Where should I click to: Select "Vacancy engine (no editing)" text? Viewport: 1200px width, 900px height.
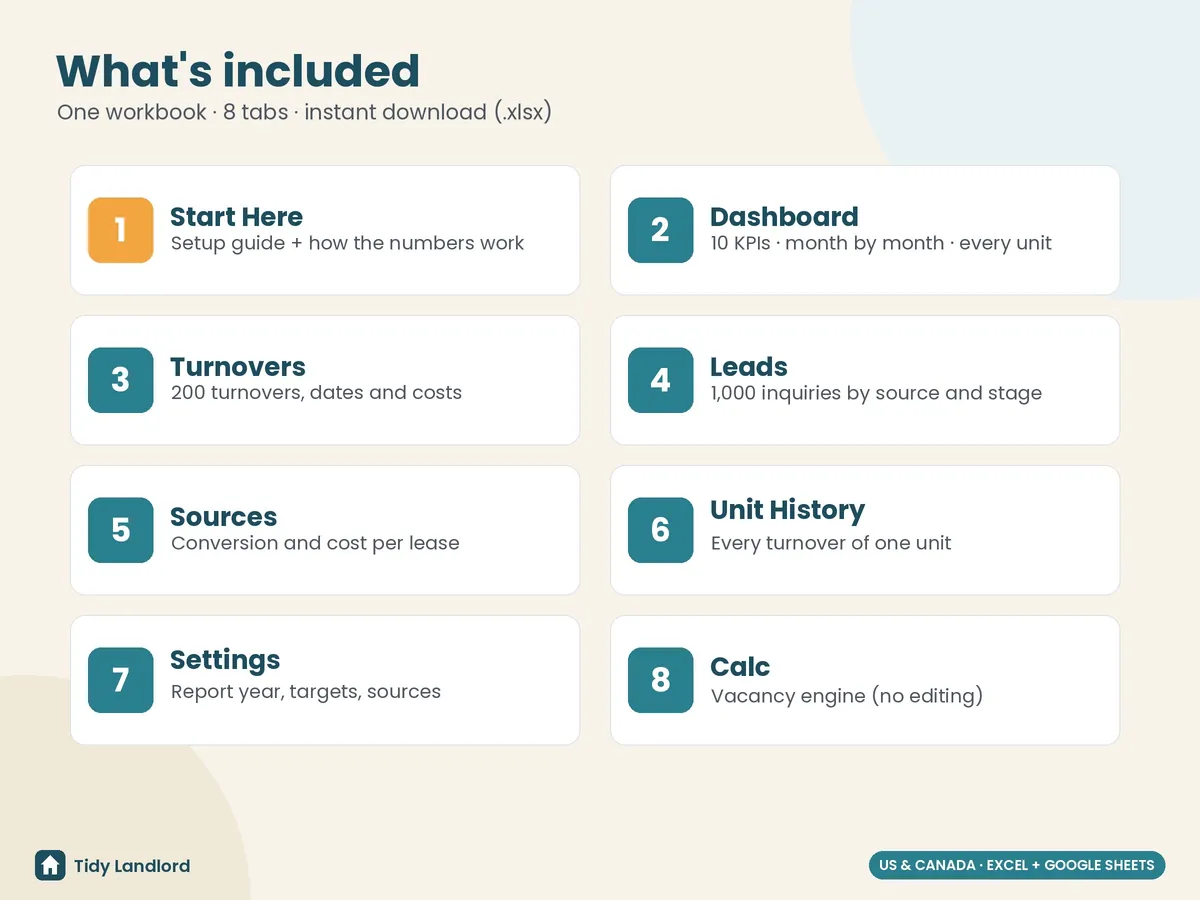point(847,696)
